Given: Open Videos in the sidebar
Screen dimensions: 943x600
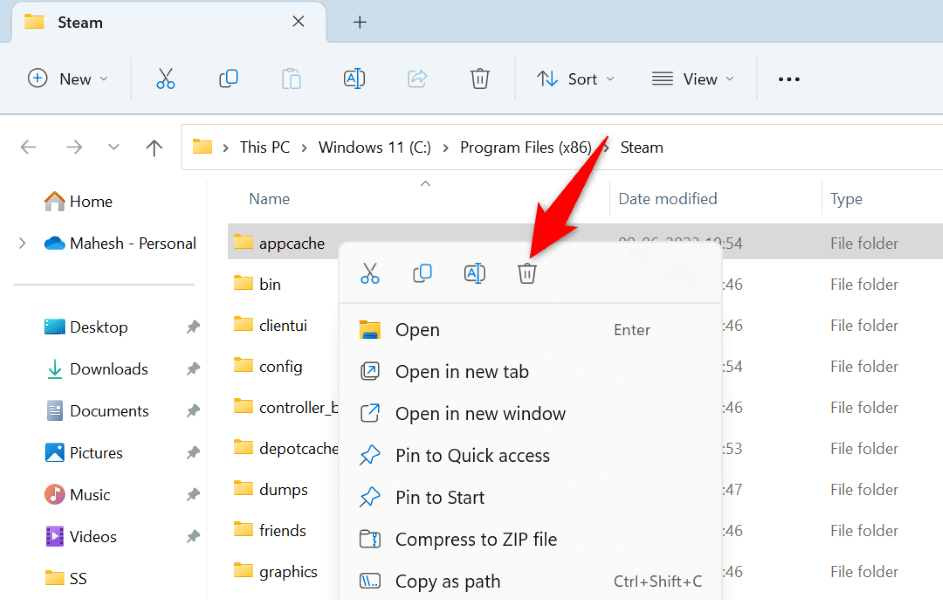Looking at the screenshot, I should click(81, 536).
